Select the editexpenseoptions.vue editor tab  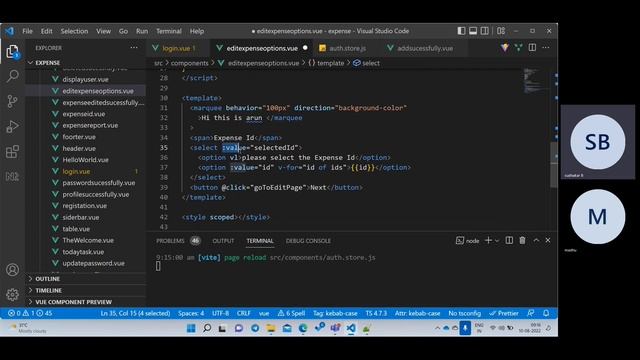coord(262,48)
